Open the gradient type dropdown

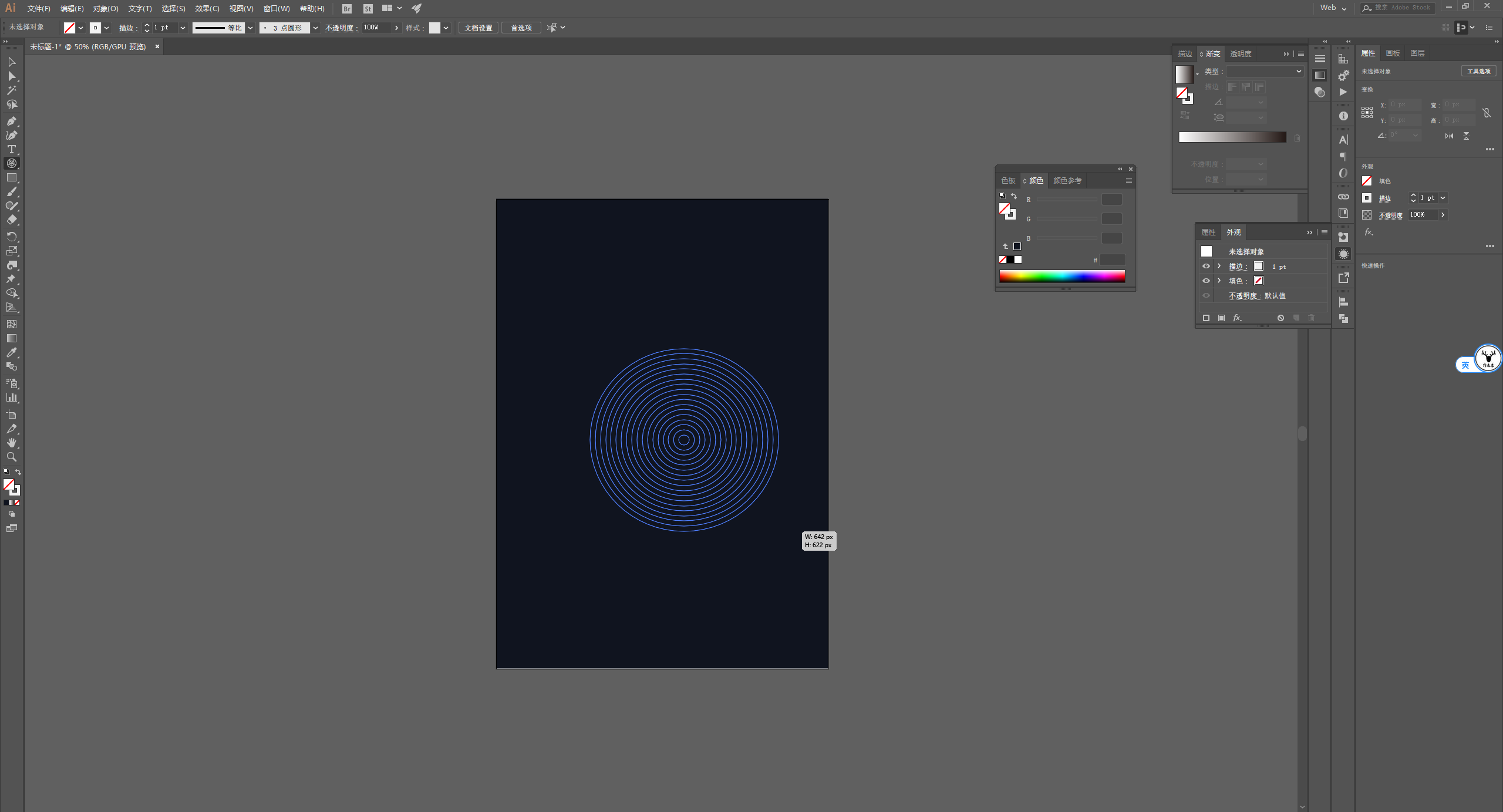pyautogui.click(x=1265, y=71)
